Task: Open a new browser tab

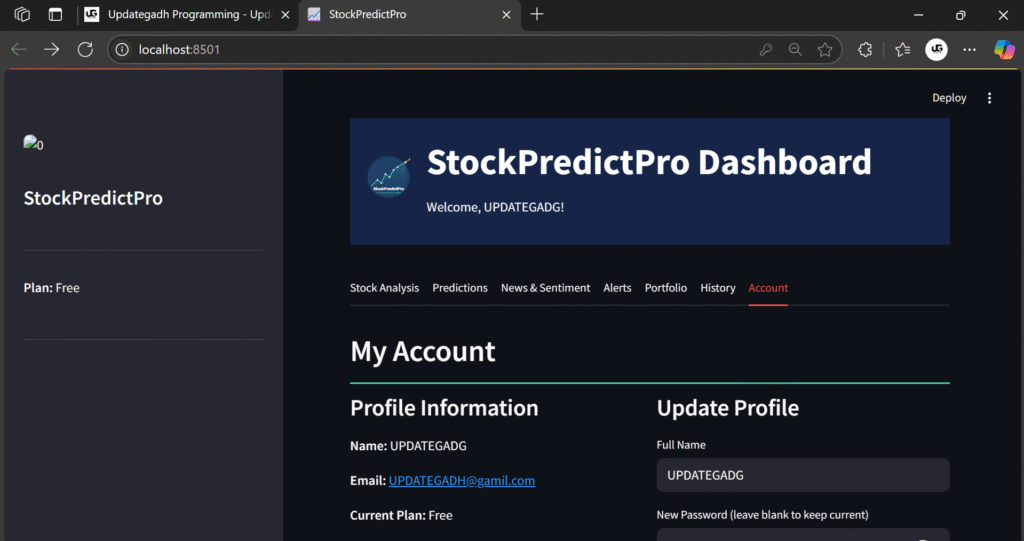Action: 537,14
